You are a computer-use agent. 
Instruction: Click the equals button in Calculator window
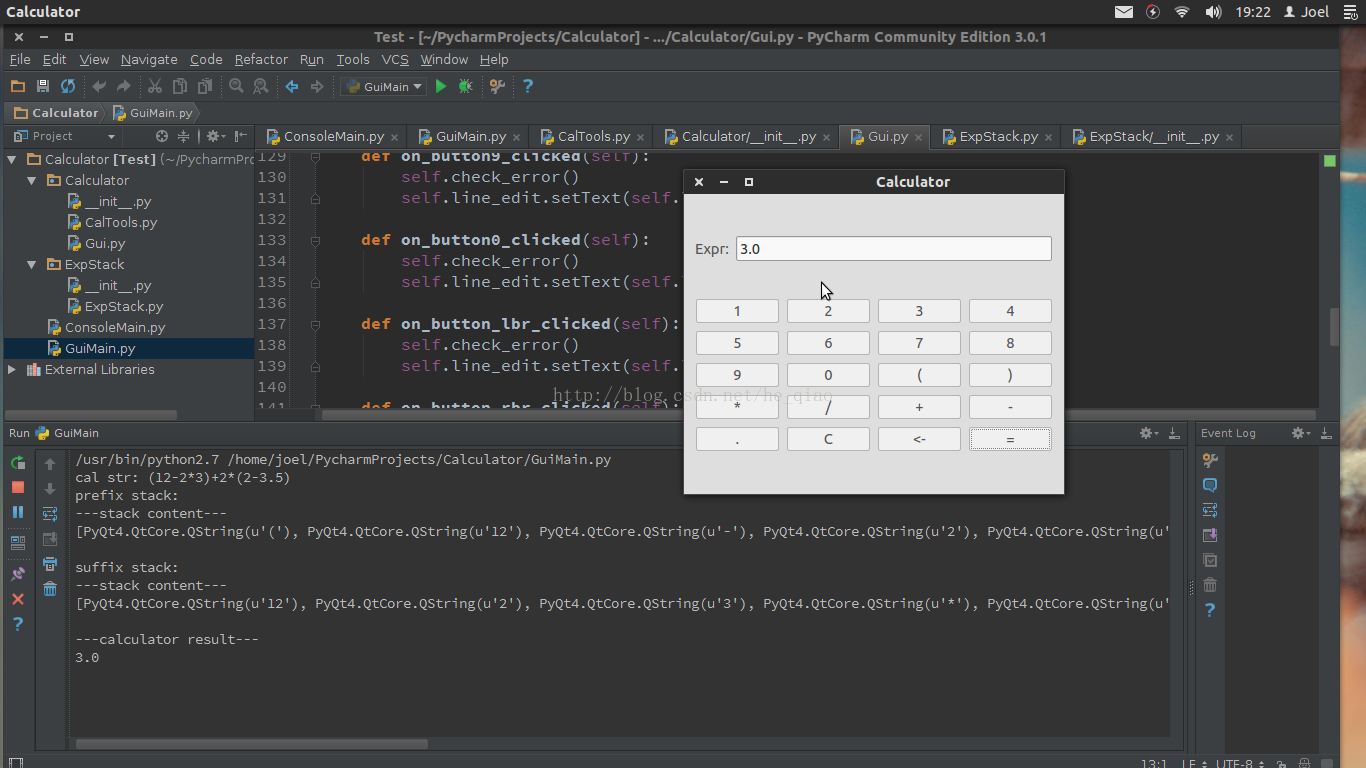pyautogui.click(x=1010, y=439)
